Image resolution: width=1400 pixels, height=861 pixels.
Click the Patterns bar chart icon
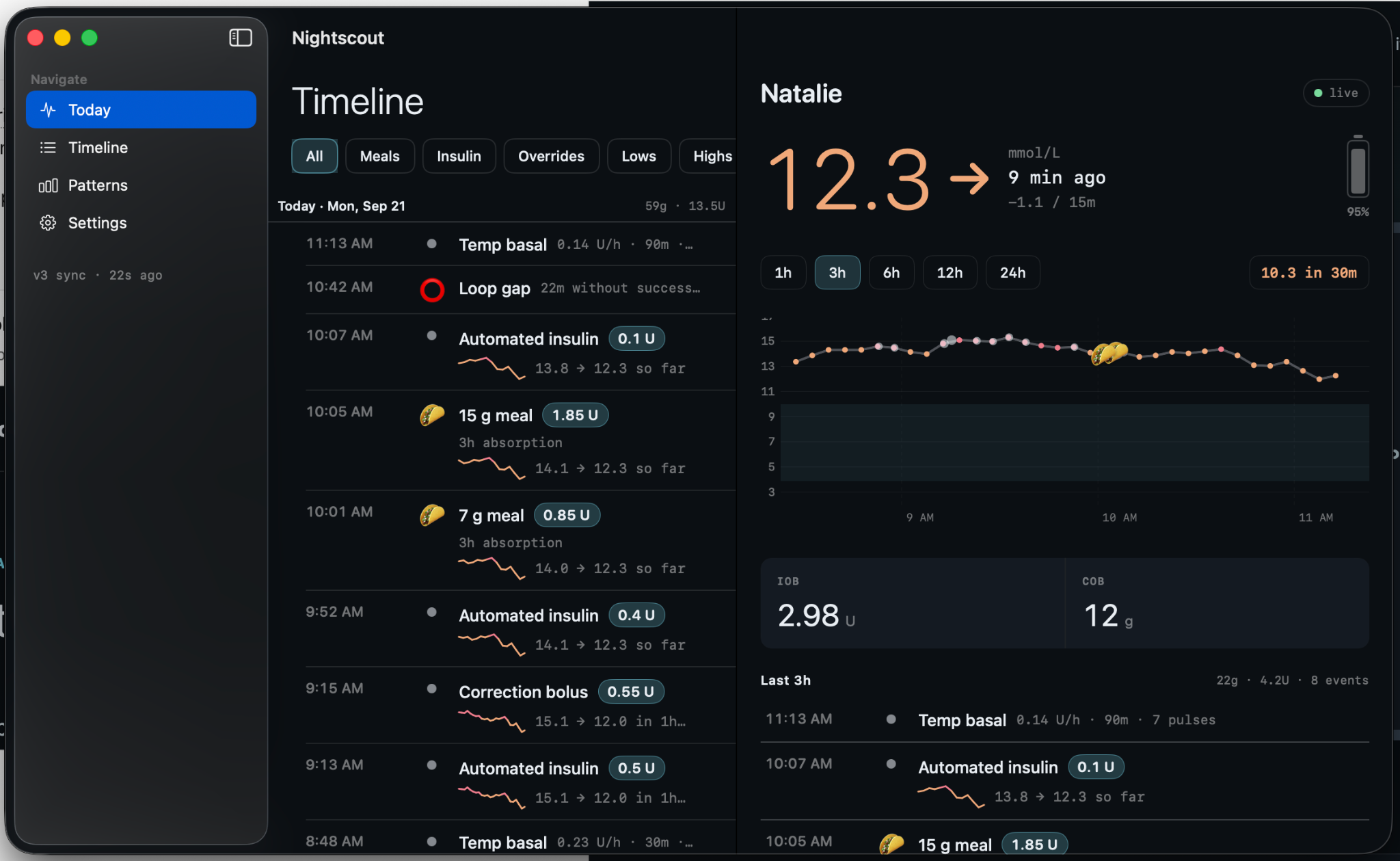point(48,185)
